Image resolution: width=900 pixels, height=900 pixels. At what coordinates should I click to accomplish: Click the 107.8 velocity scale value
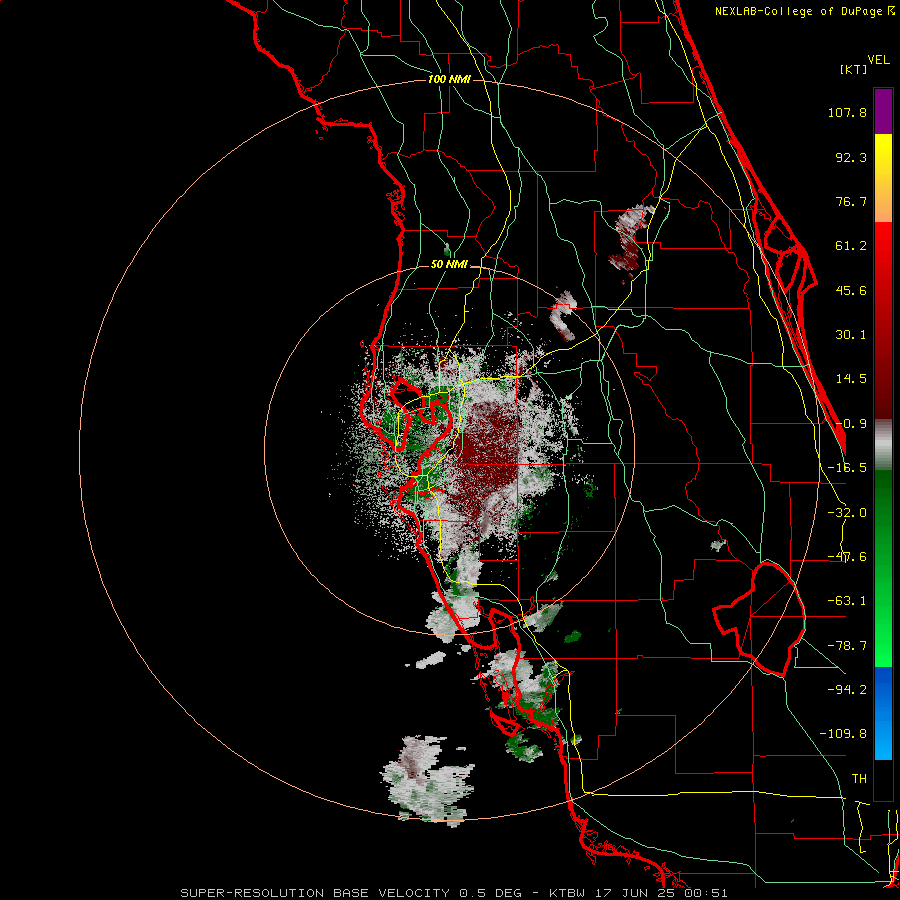coord(847,112)
